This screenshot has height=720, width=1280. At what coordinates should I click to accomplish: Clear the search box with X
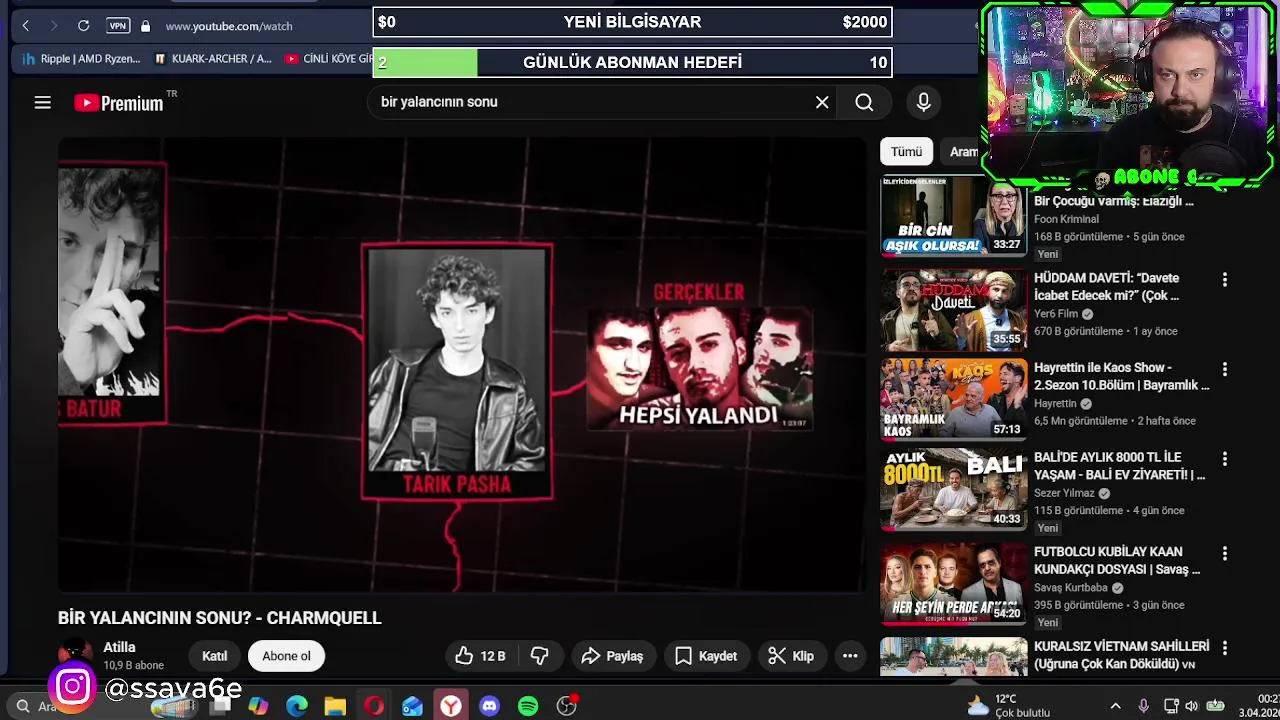click(822, 102)
